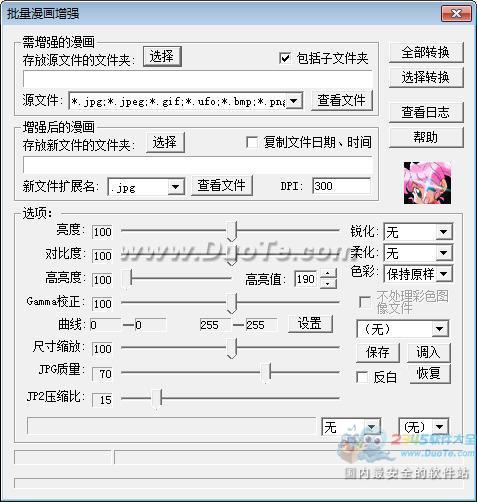Click the 亮度 brightness slider handle
The height and width of the screenshot is (502, 477).
coord(232,231)
